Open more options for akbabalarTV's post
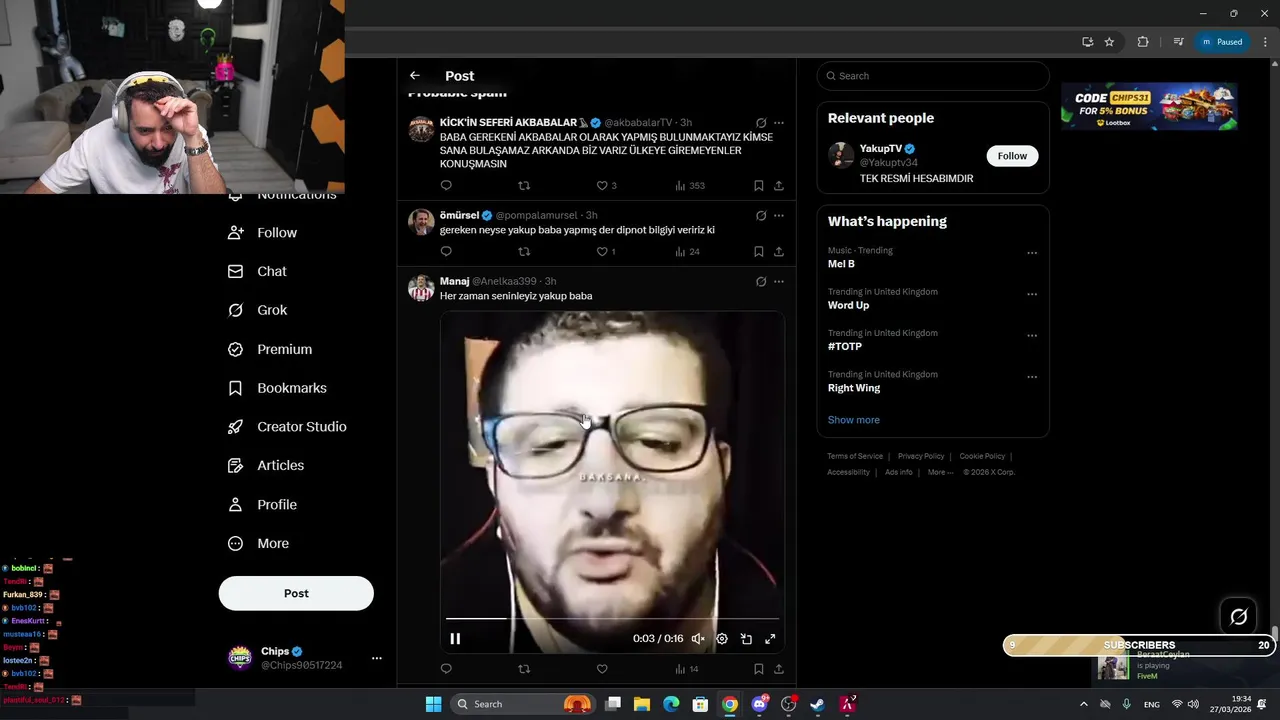1280x720 pixels. [779, 123]
